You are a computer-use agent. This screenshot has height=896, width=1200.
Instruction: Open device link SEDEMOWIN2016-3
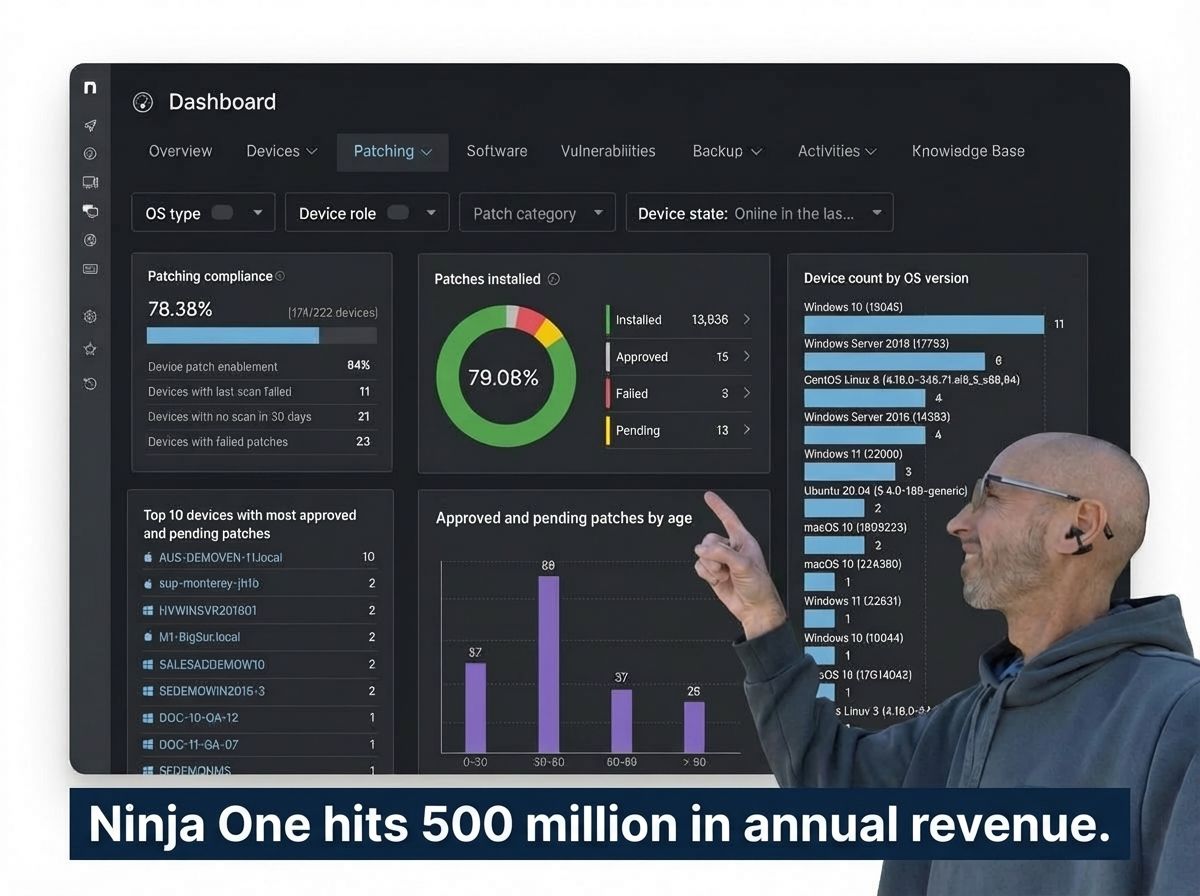(212, 691)
